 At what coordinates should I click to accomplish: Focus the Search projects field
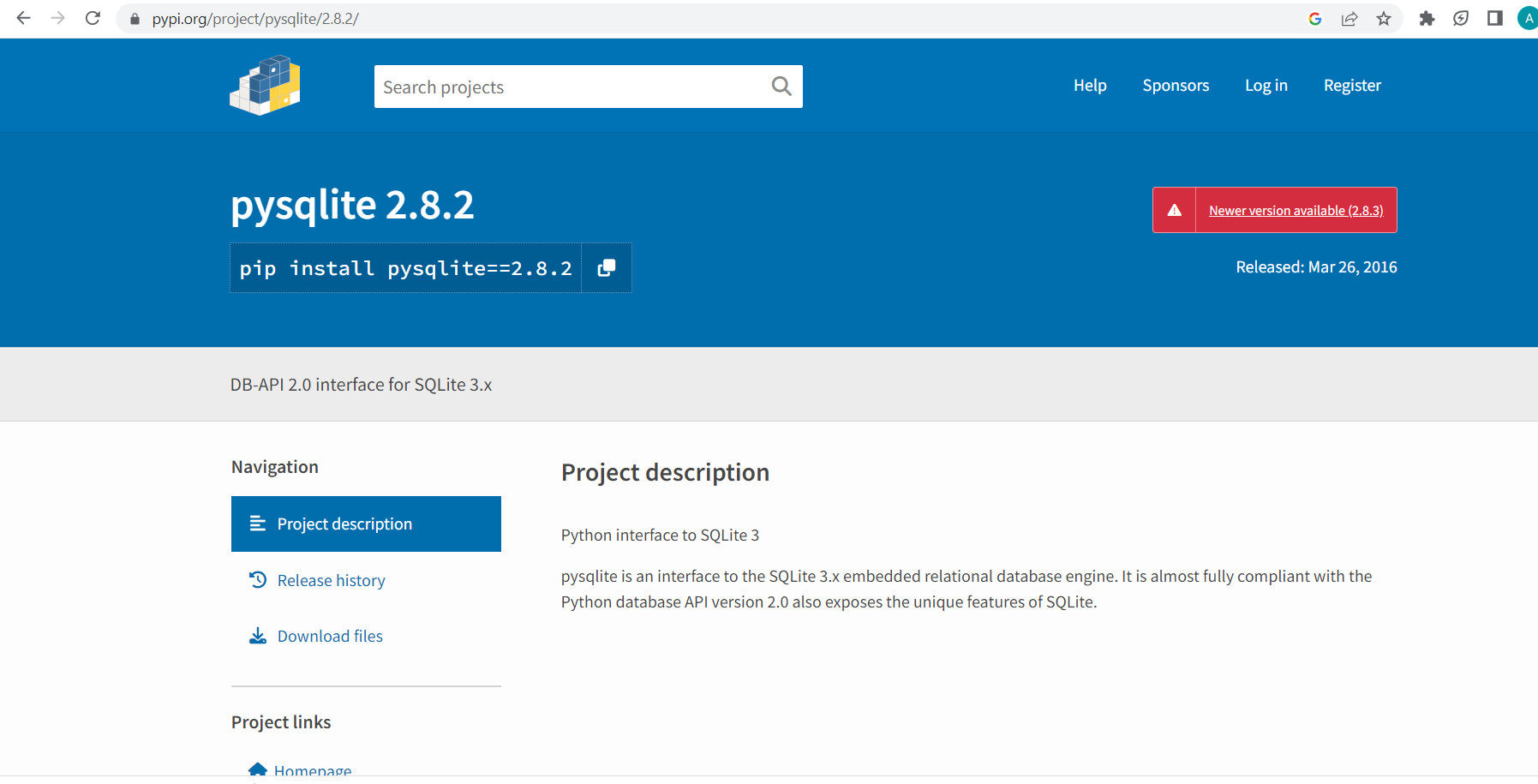point(588,87)
